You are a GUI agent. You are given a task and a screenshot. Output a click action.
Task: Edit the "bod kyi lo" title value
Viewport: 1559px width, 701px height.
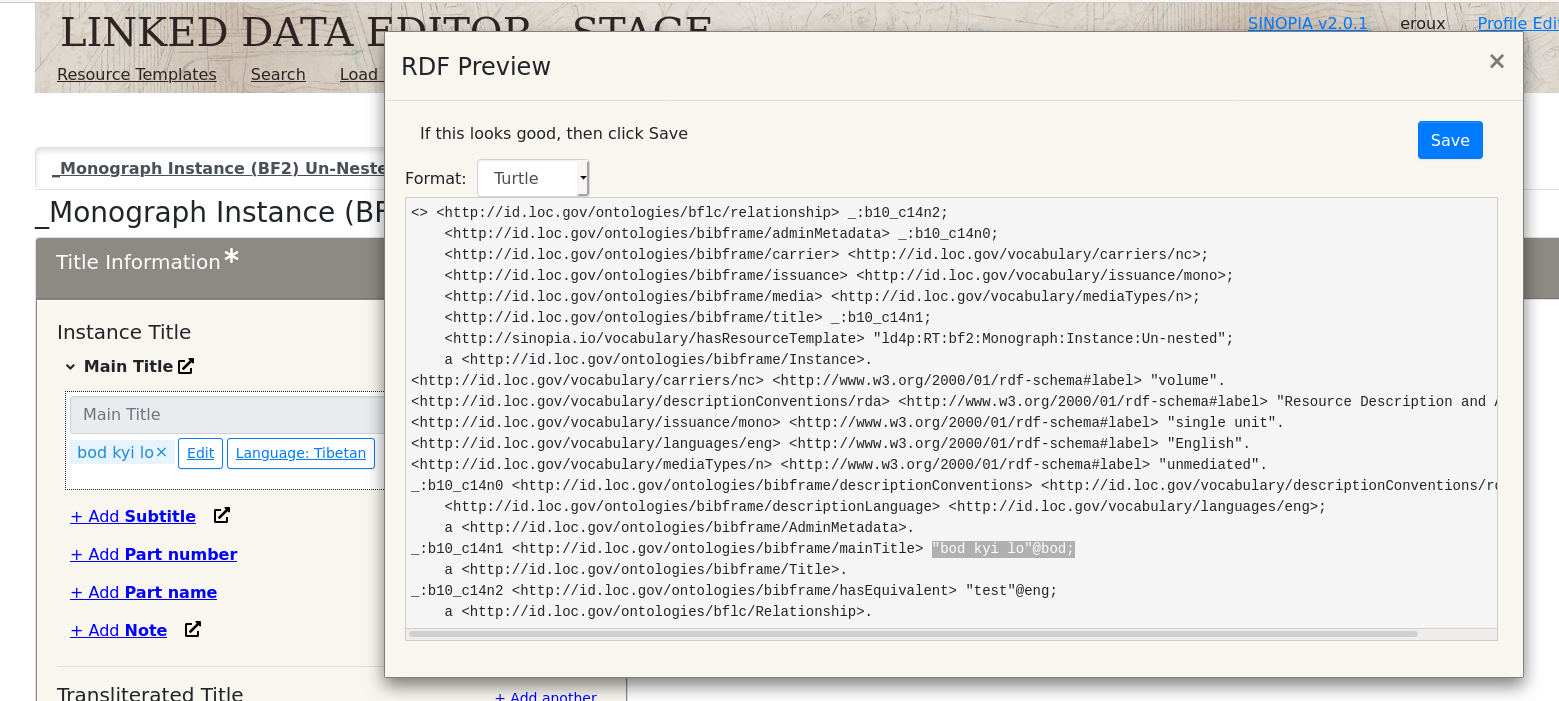(x=200, y=453)
